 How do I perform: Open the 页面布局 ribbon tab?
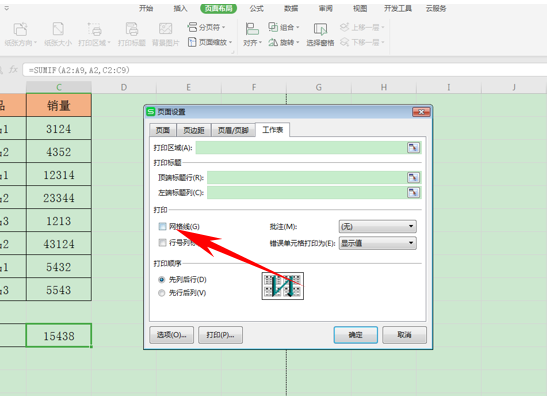[218, 8]
